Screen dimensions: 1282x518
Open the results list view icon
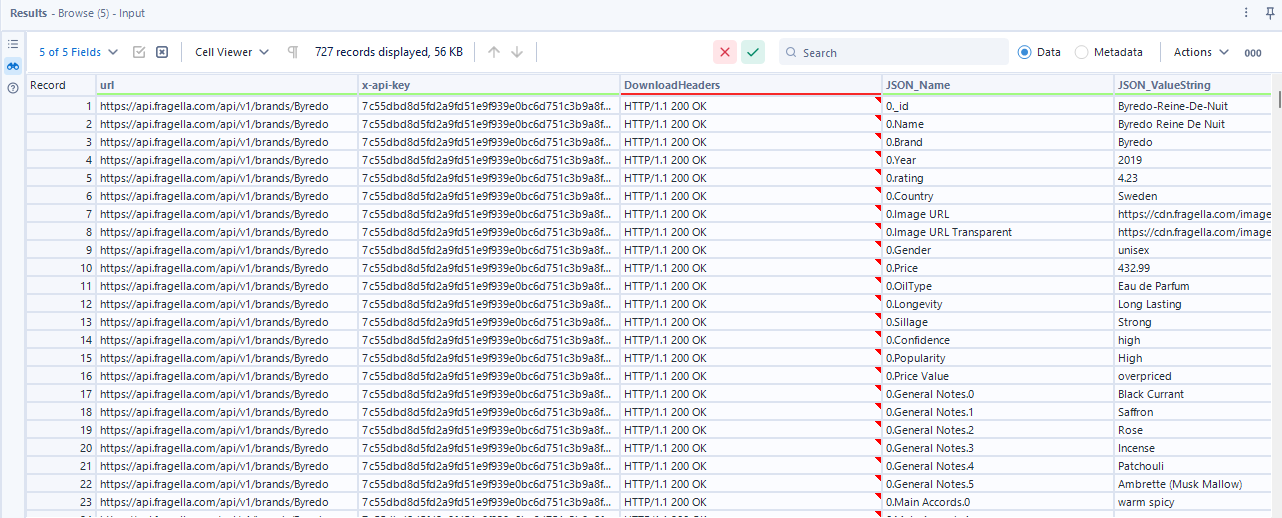[x=13, y=44]
